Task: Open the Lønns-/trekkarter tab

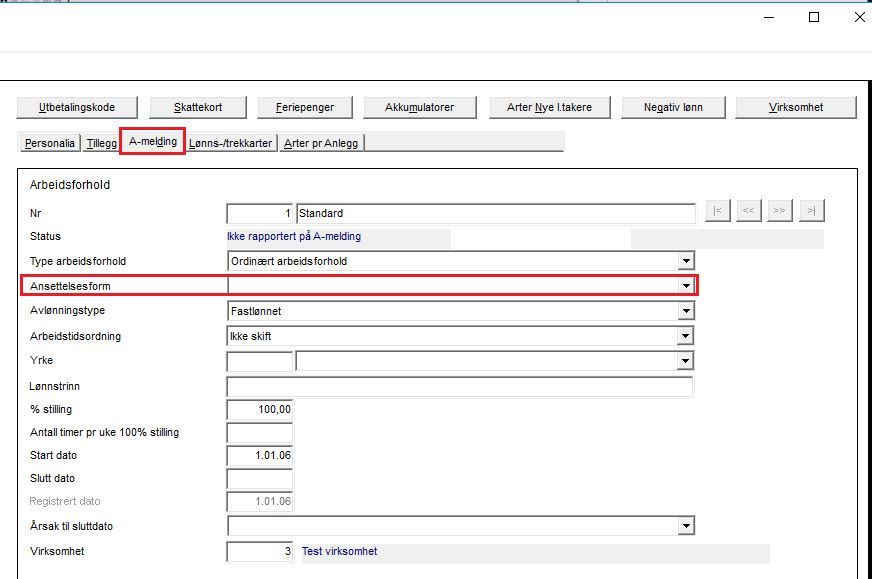Action: coord(230,143)
